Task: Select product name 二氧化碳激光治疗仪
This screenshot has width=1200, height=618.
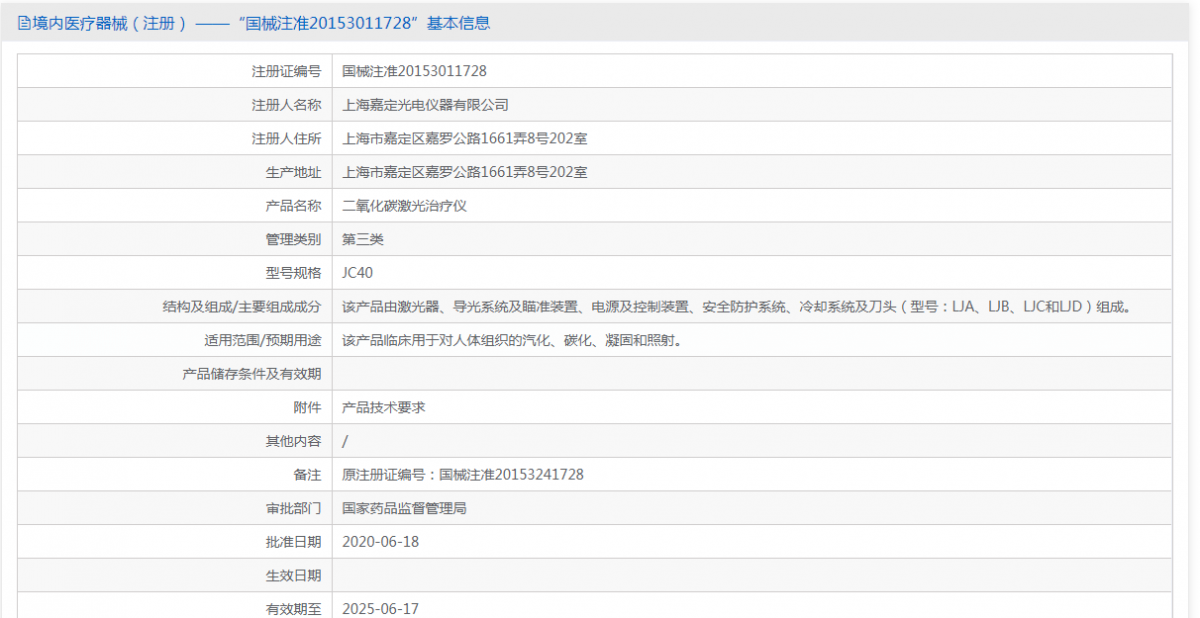Action: click(404, 206)
